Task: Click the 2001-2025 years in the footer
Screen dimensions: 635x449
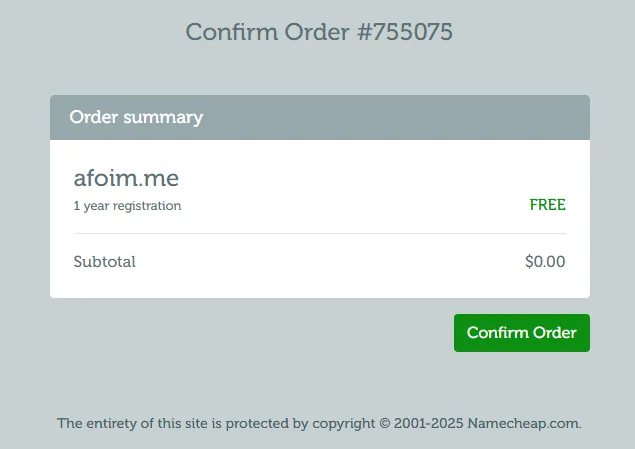Action: point(429,423)
